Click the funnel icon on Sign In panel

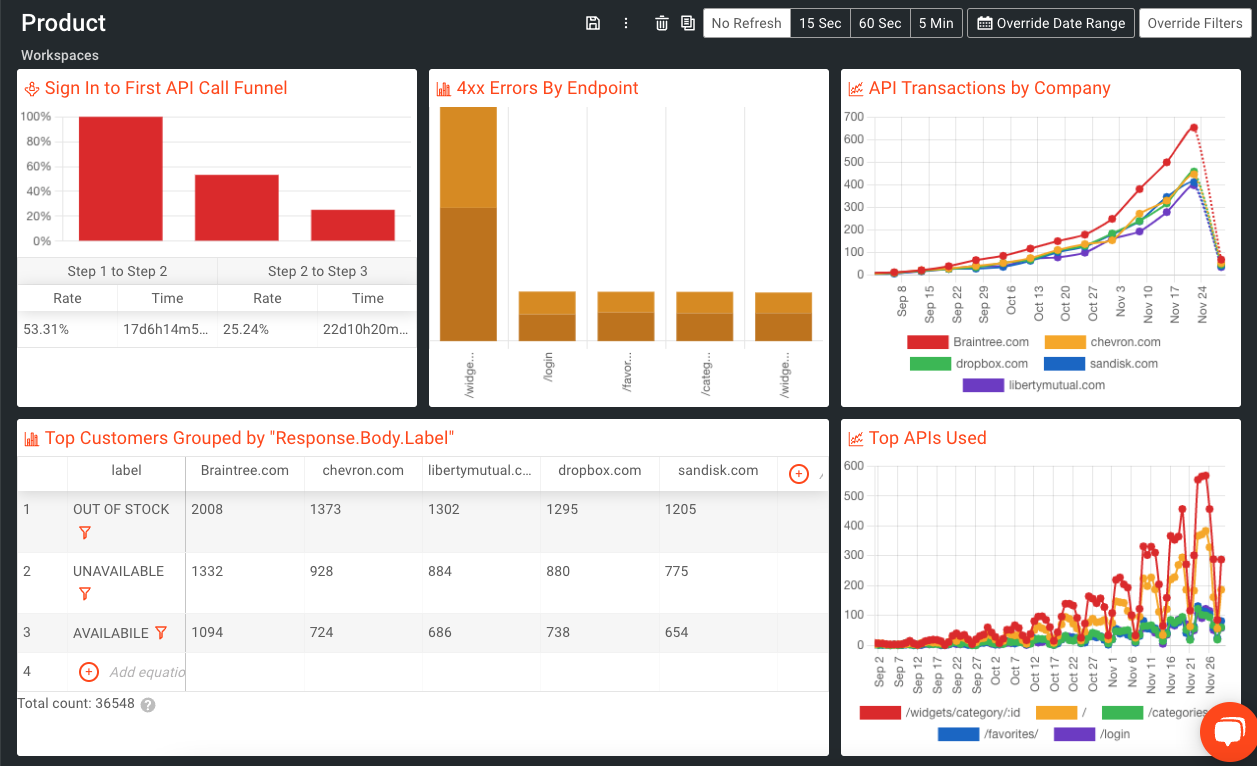coord(30,88)
